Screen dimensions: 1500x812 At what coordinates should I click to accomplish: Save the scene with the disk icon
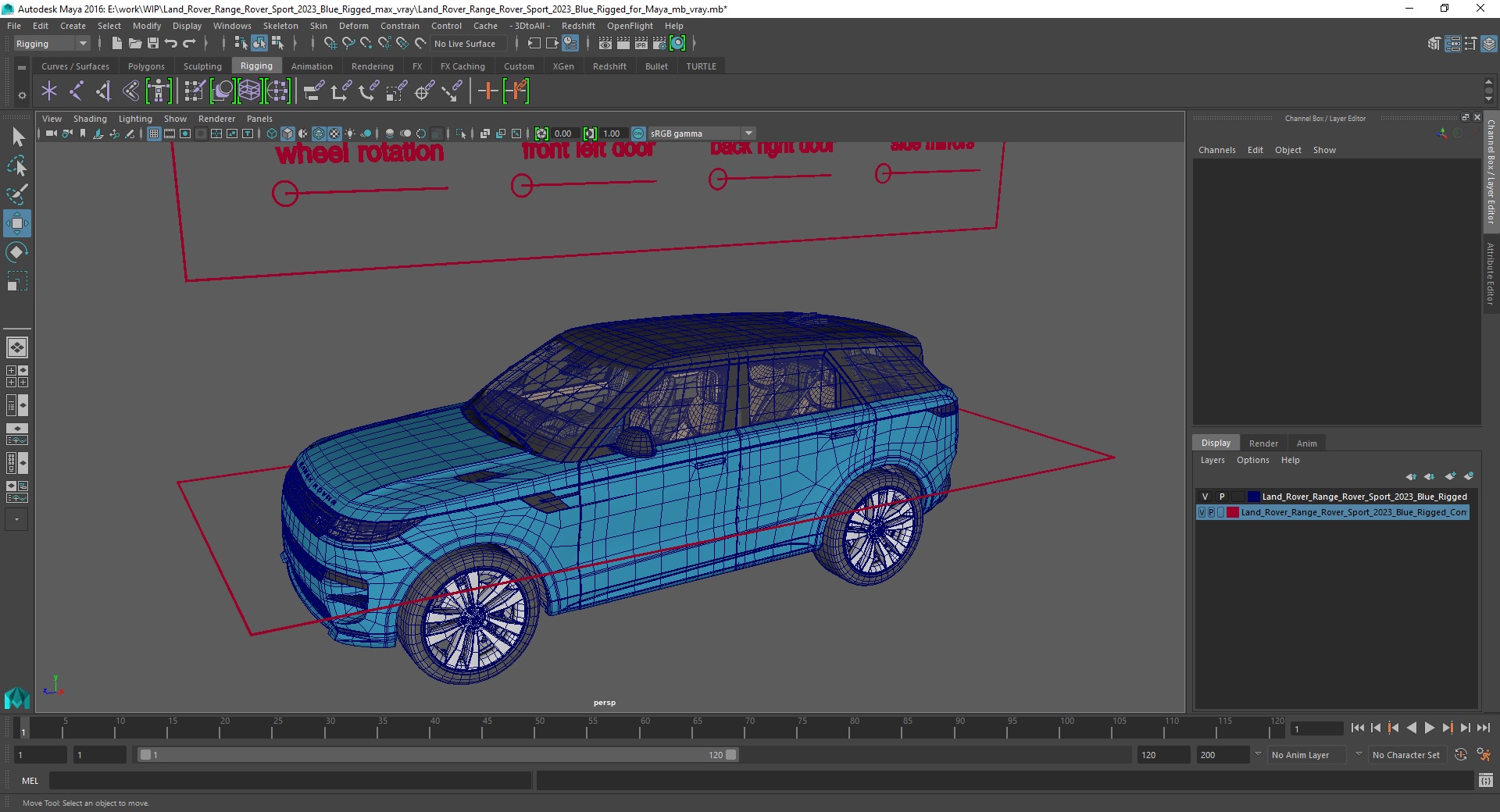(153, 44)
